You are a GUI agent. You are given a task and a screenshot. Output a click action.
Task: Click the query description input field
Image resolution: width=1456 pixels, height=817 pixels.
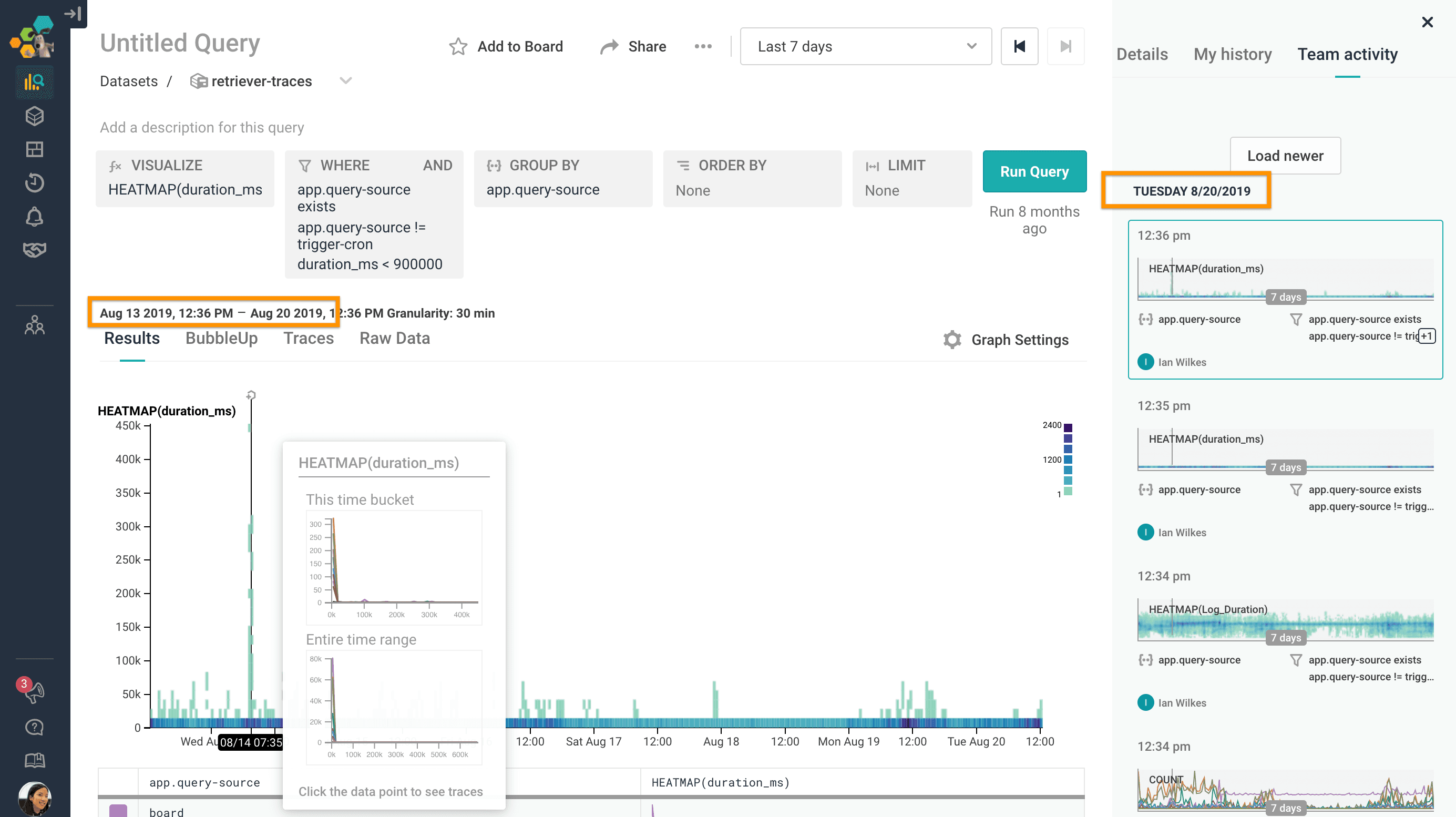pos(202,127)
